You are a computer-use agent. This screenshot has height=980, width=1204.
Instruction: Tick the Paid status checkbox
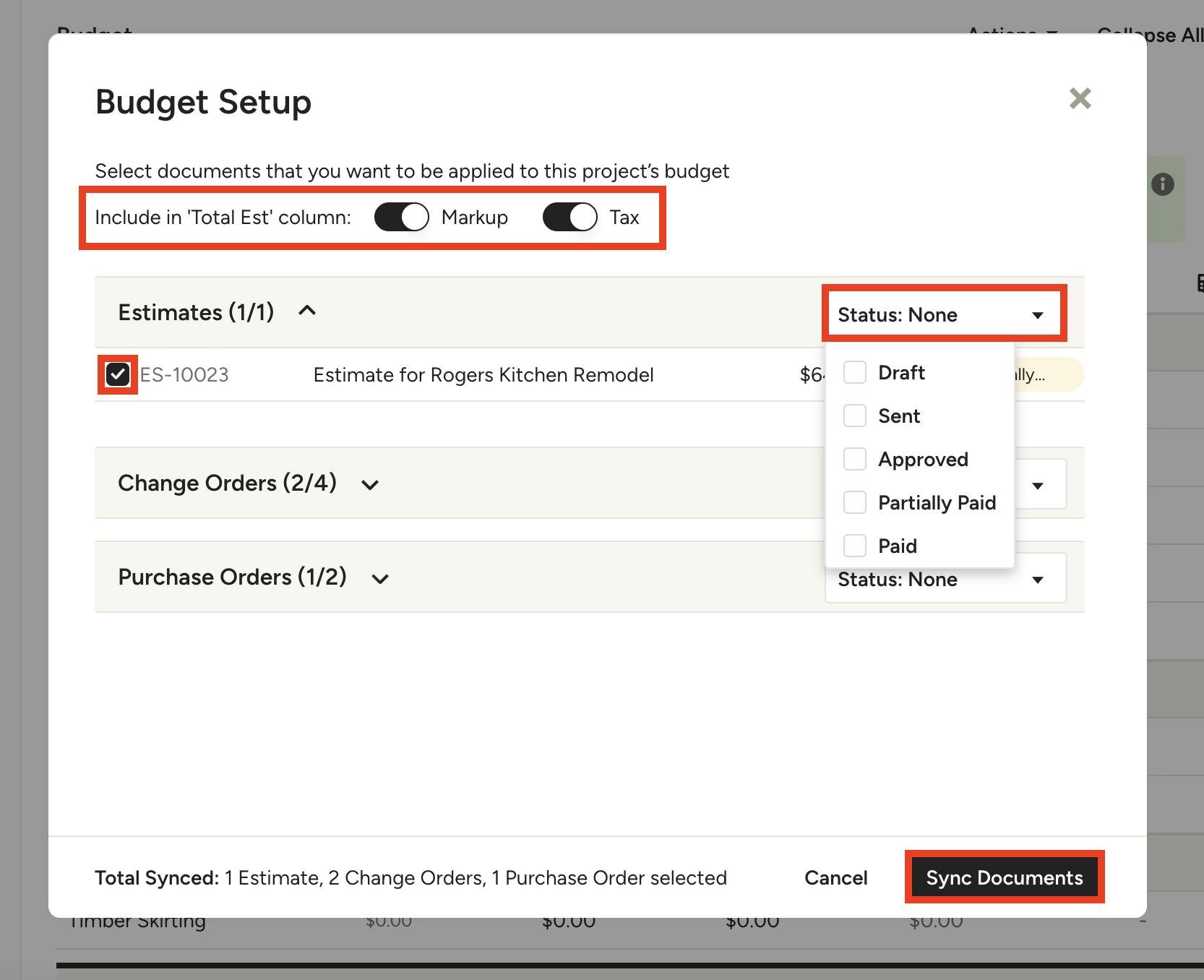855,546
